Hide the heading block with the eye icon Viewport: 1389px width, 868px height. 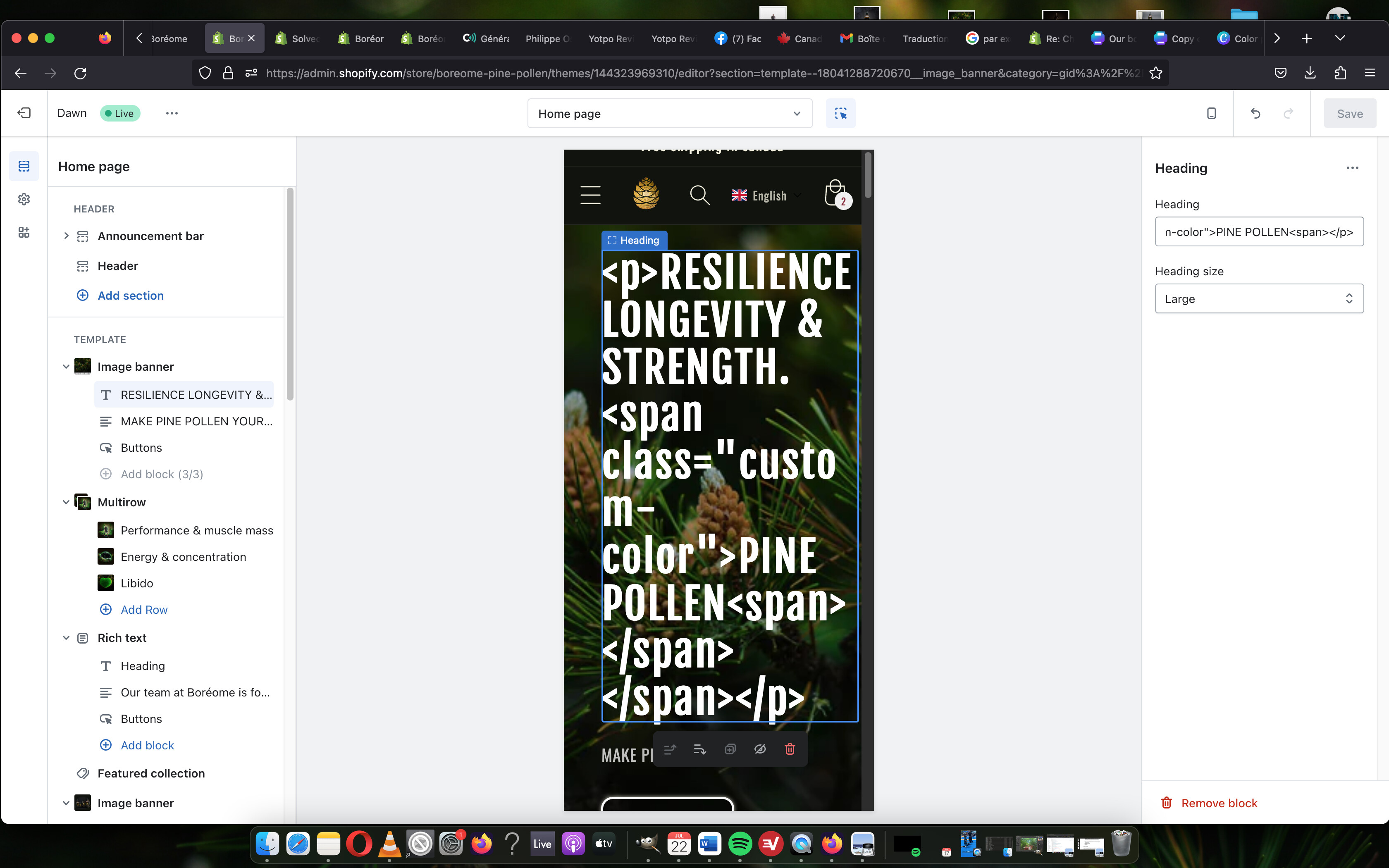pos(760,749)
